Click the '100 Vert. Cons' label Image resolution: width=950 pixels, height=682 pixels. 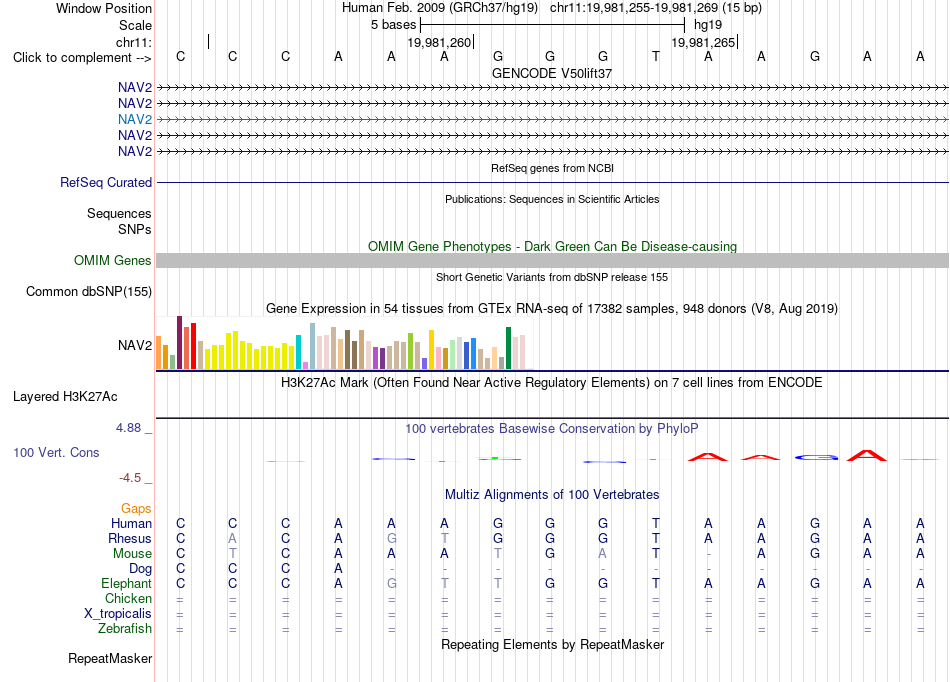[x=56, y=452]
